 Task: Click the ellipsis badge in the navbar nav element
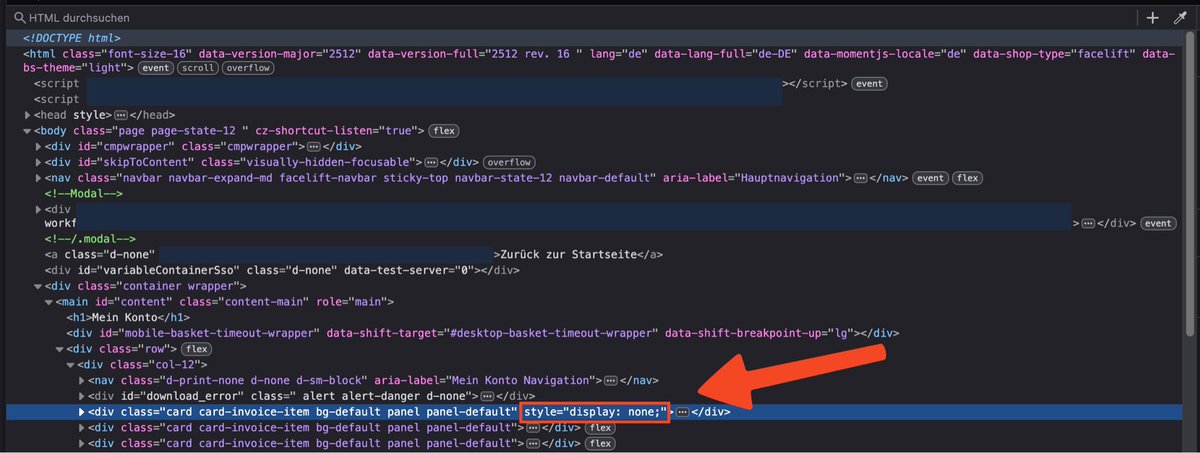[x=861, y=178]
